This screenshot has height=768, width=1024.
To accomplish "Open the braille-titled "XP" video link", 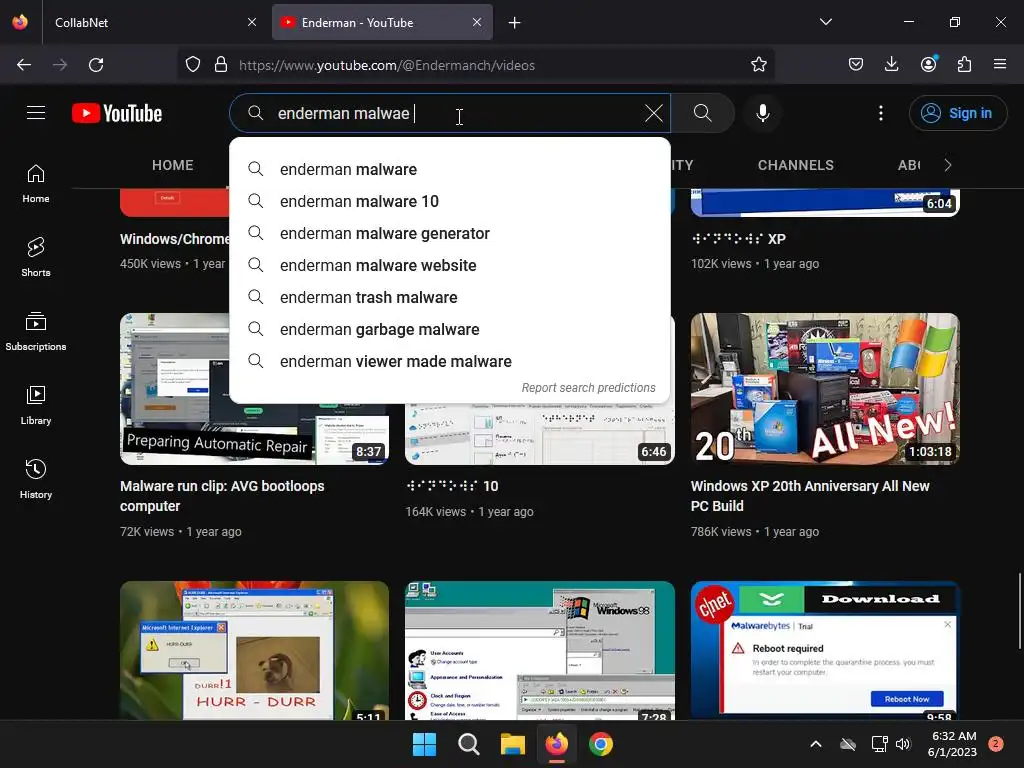I will 738,239.
